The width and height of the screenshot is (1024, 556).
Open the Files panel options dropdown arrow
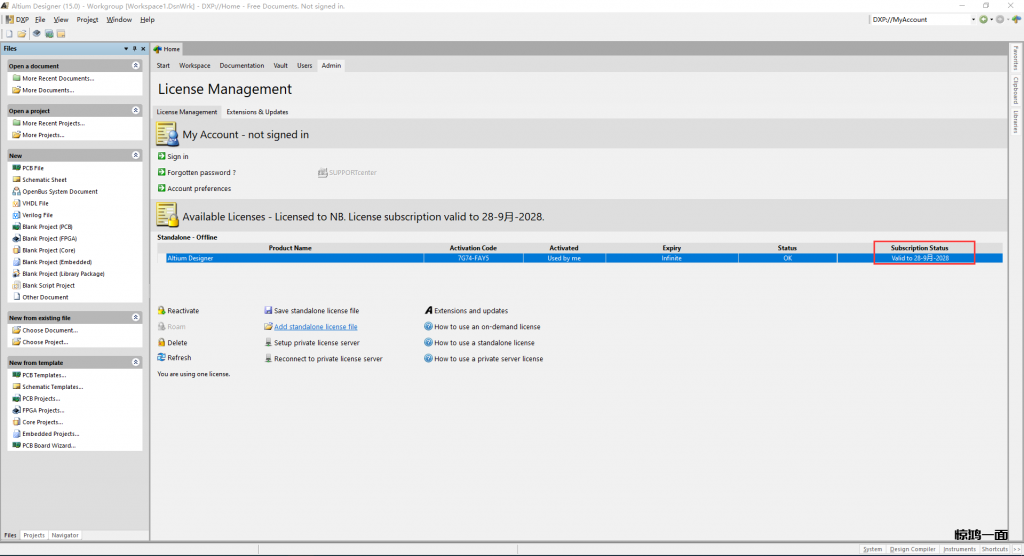126,48
